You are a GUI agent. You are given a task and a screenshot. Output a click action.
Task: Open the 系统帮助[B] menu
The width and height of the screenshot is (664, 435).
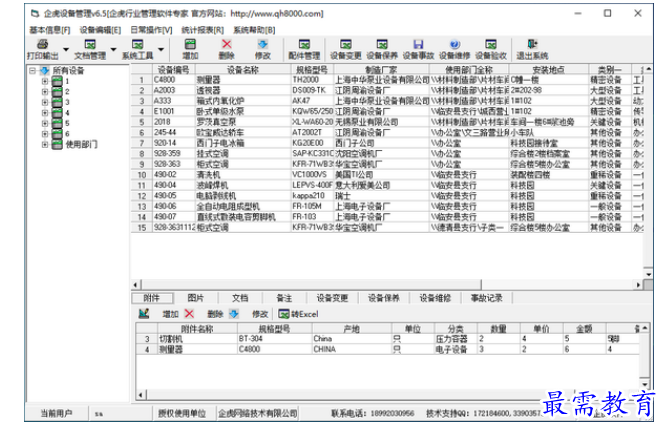pyautogui.click(x=254, y=30)
